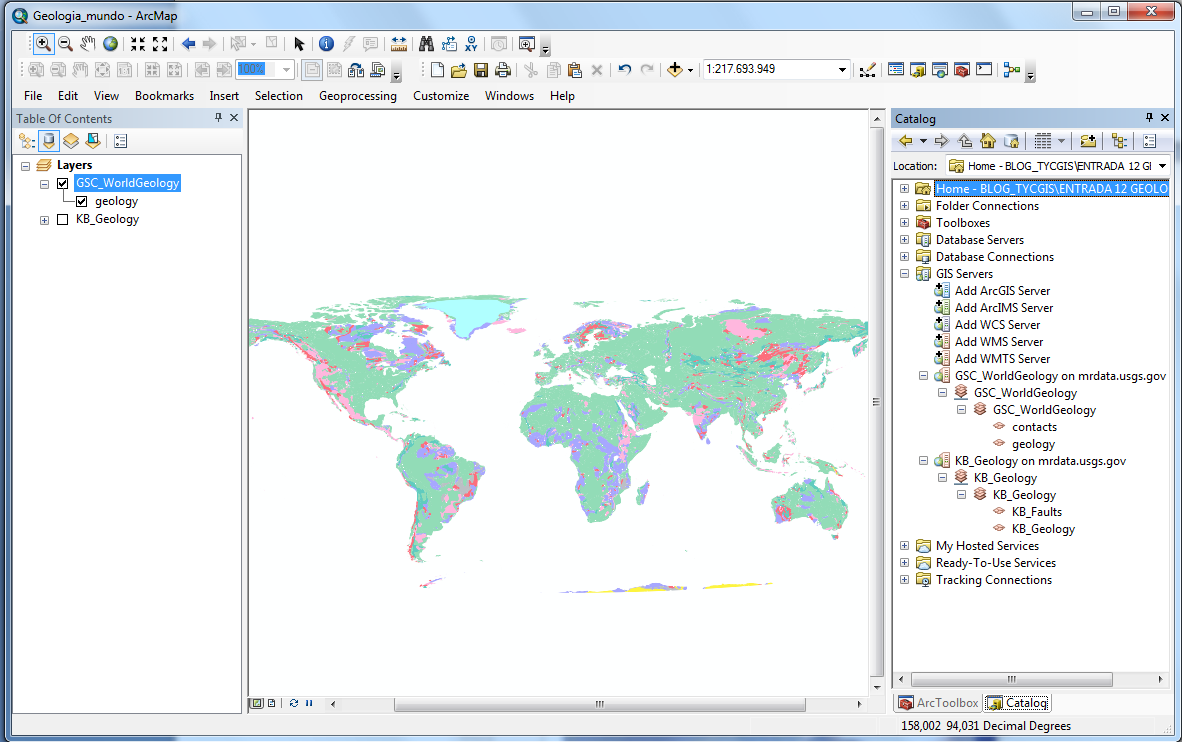Click the map horizontal scrollbar
Image resolution: width=1182 pixels, height=742 pixels.
point(599,704)
